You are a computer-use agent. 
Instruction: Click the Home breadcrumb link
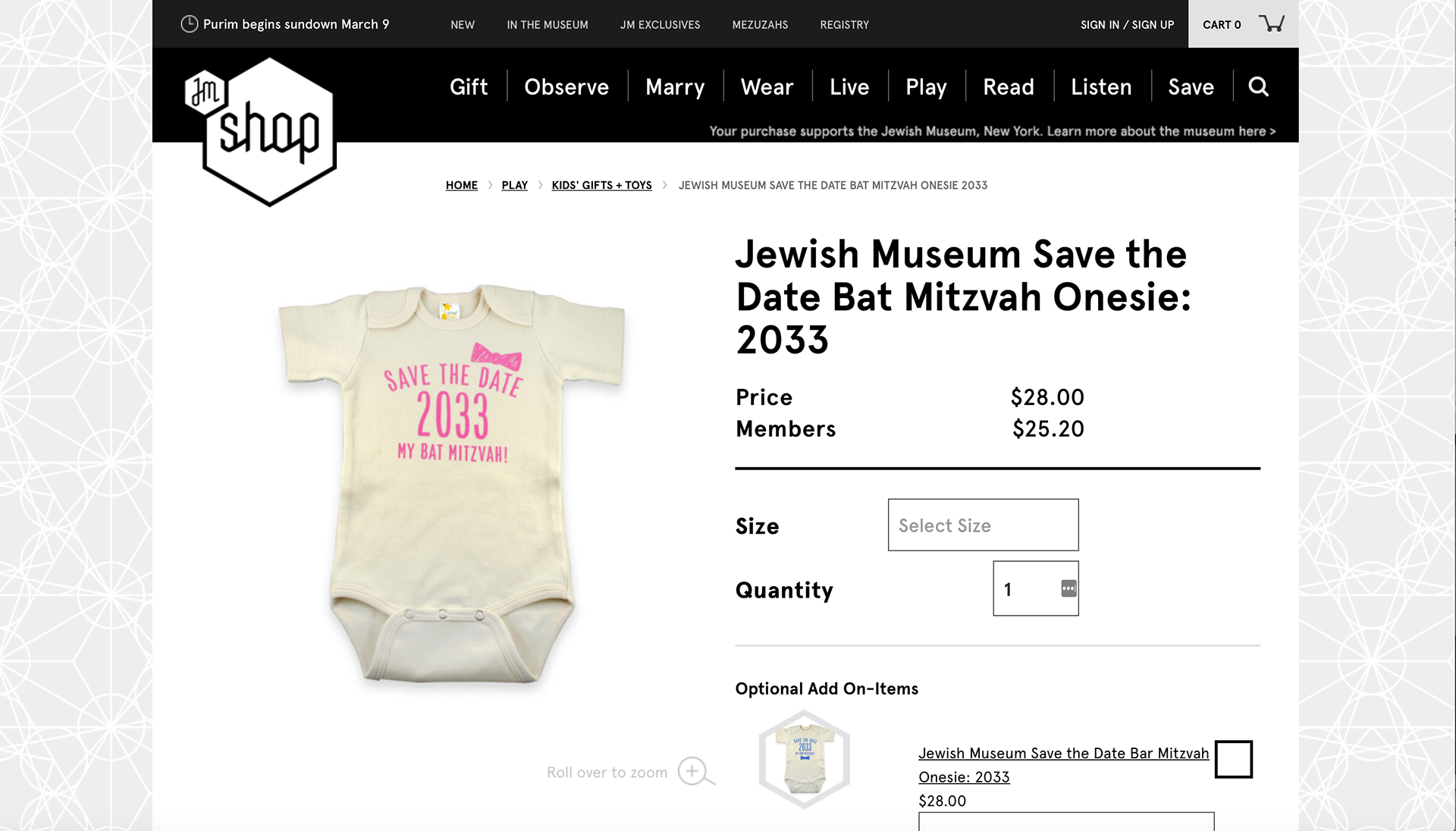(x=462, y=185)
